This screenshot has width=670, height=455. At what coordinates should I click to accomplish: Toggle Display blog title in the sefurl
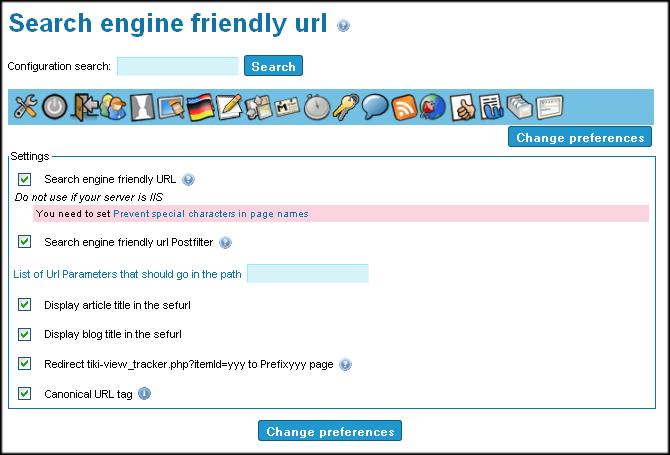[x=24, y=334]
